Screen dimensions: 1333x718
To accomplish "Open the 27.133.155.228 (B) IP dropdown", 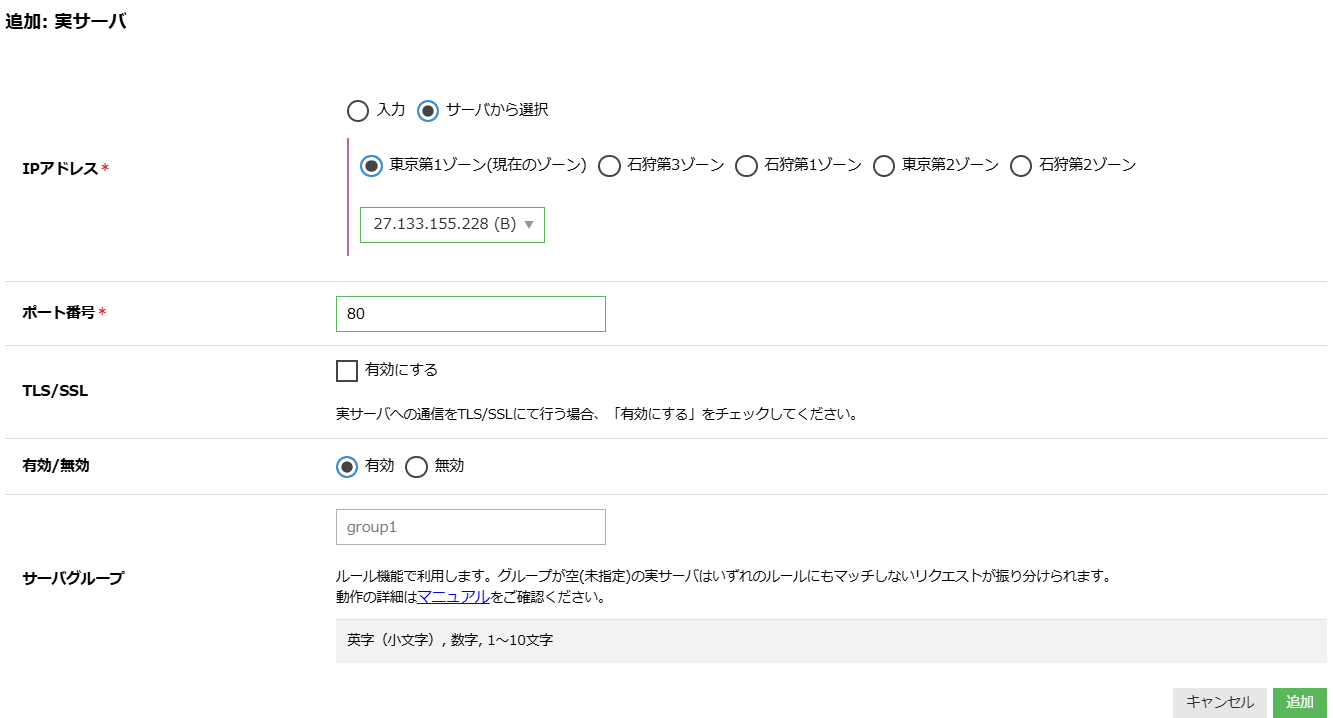I will [x=451, y=225].
